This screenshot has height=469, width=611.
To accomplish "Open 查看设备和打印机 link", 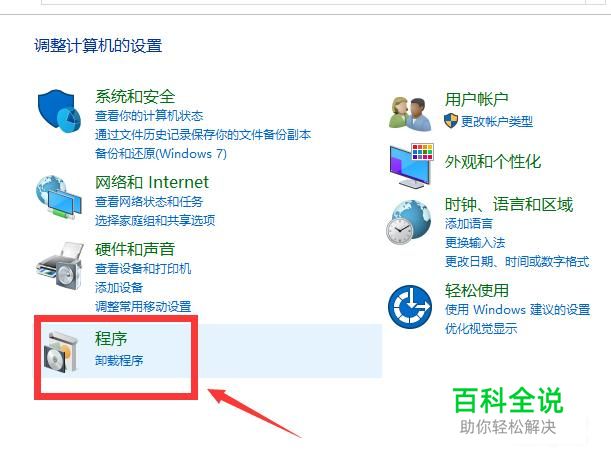I will click(143, 268).
